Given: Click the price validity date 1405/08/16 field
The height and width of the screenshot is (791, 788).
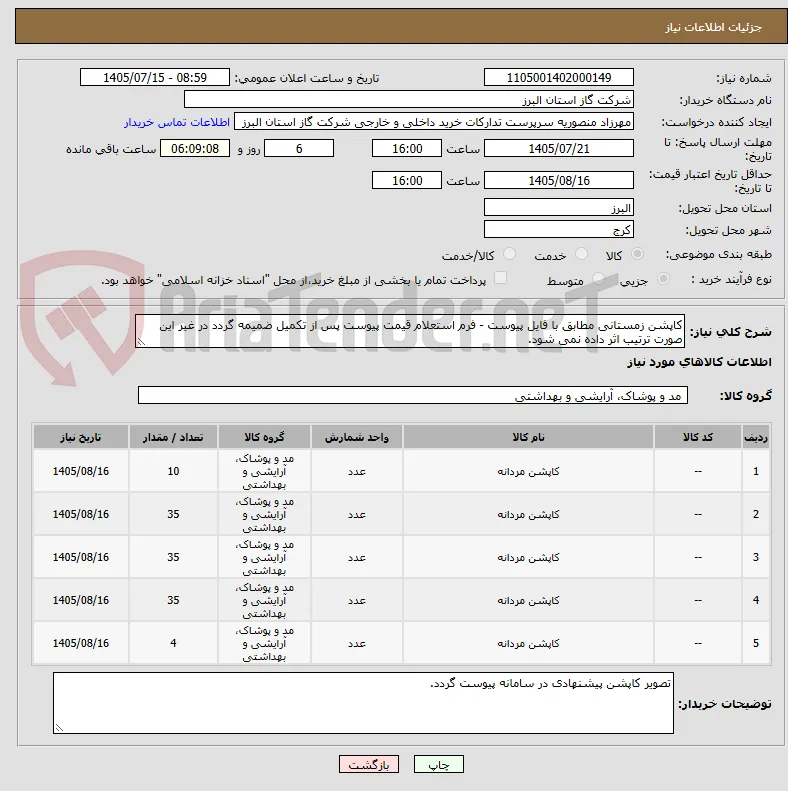Looking at the screenshot, I should pos(558,180).
